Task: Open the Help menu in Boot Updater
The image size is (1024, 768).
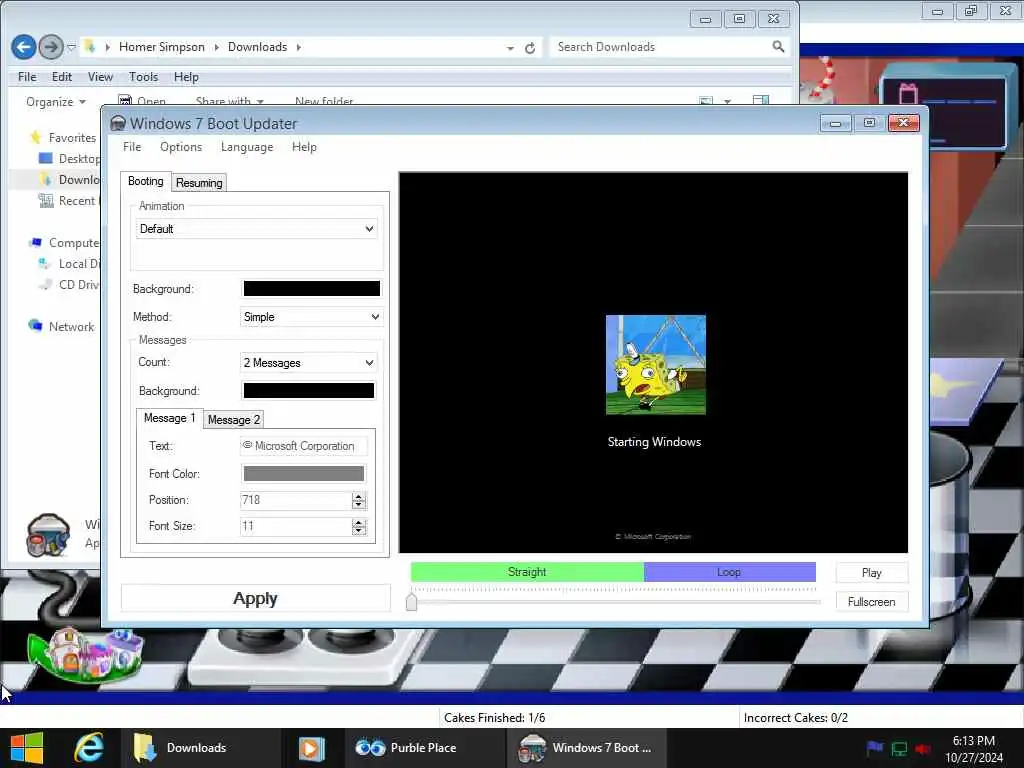Action: (304, 147)
